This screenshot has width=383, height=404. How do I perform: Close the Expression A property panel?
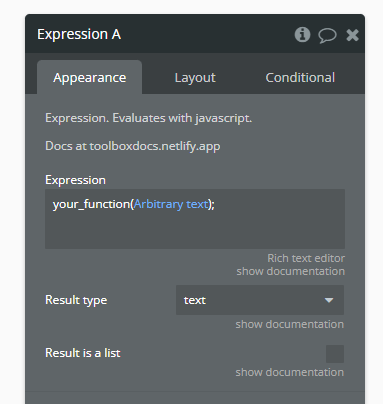[352, 35]
